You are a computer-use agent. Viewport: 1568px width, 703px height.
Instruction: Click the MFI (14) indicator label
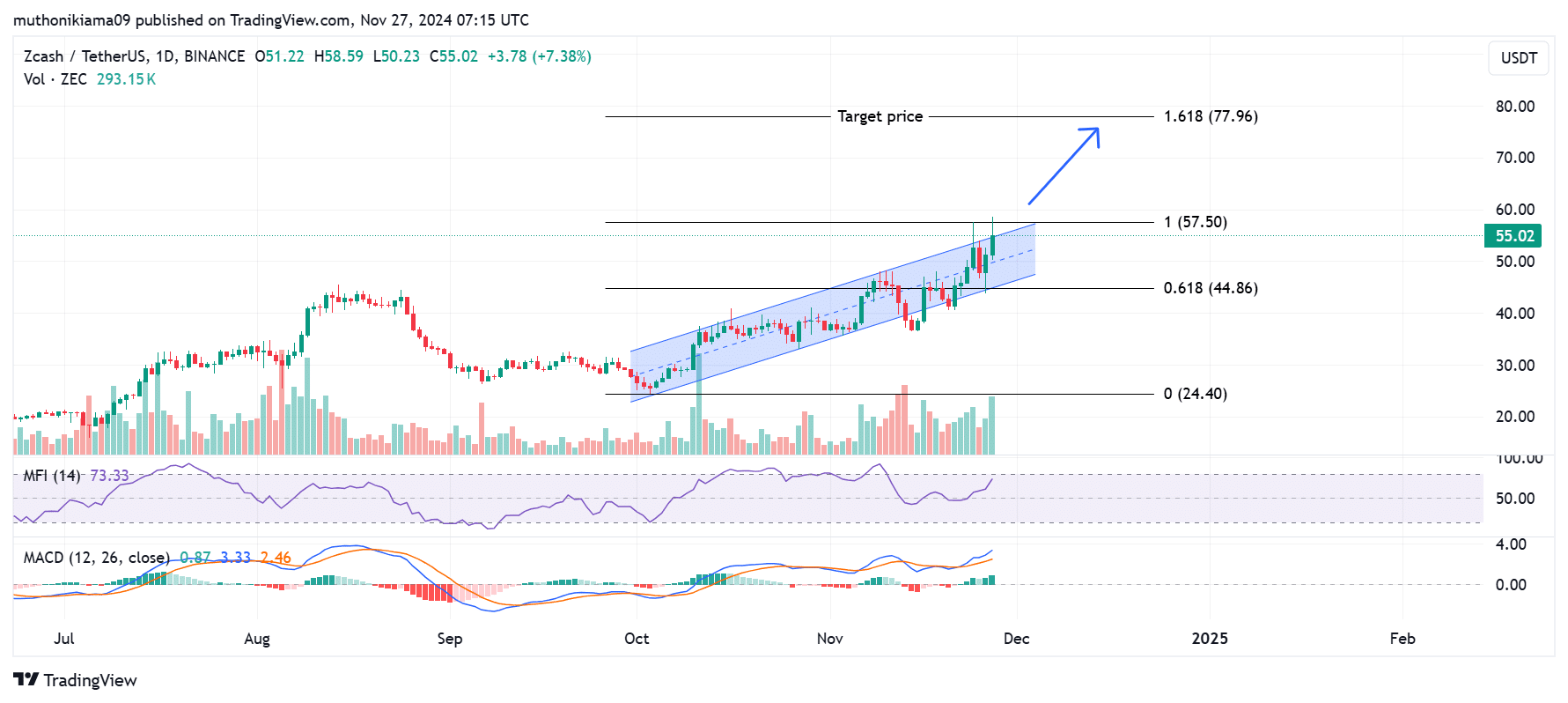pyautogui.click(x=52, y=476)
